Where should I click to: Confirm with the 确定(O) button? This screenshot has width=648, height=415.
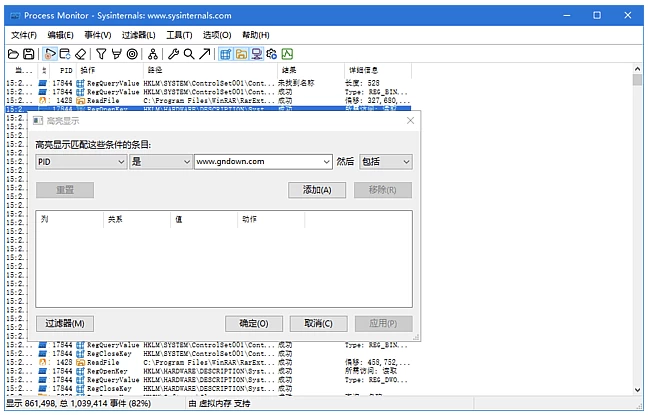254,324
